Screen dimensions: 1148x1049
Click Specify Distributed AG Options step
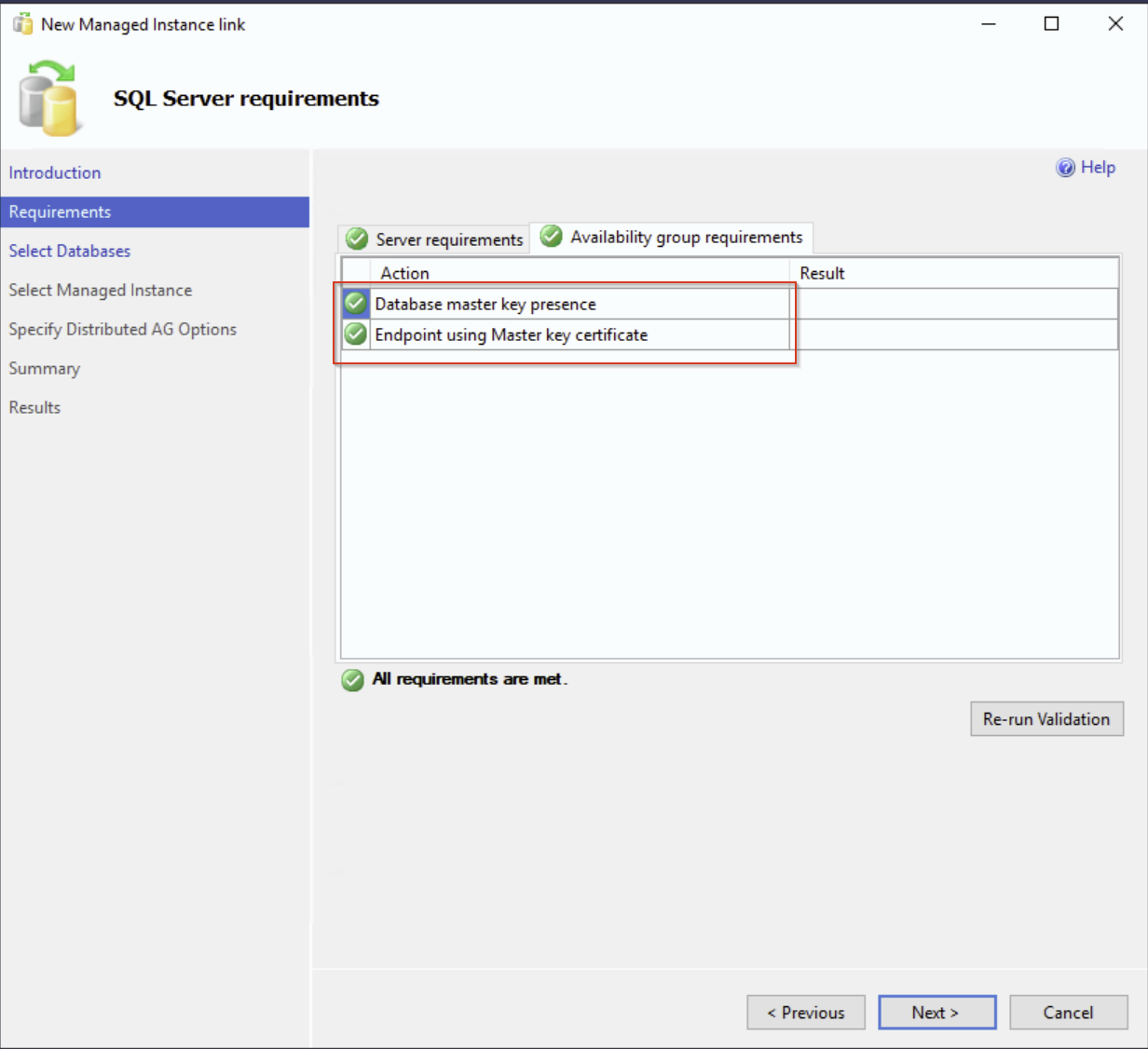(x=123, y=329)
